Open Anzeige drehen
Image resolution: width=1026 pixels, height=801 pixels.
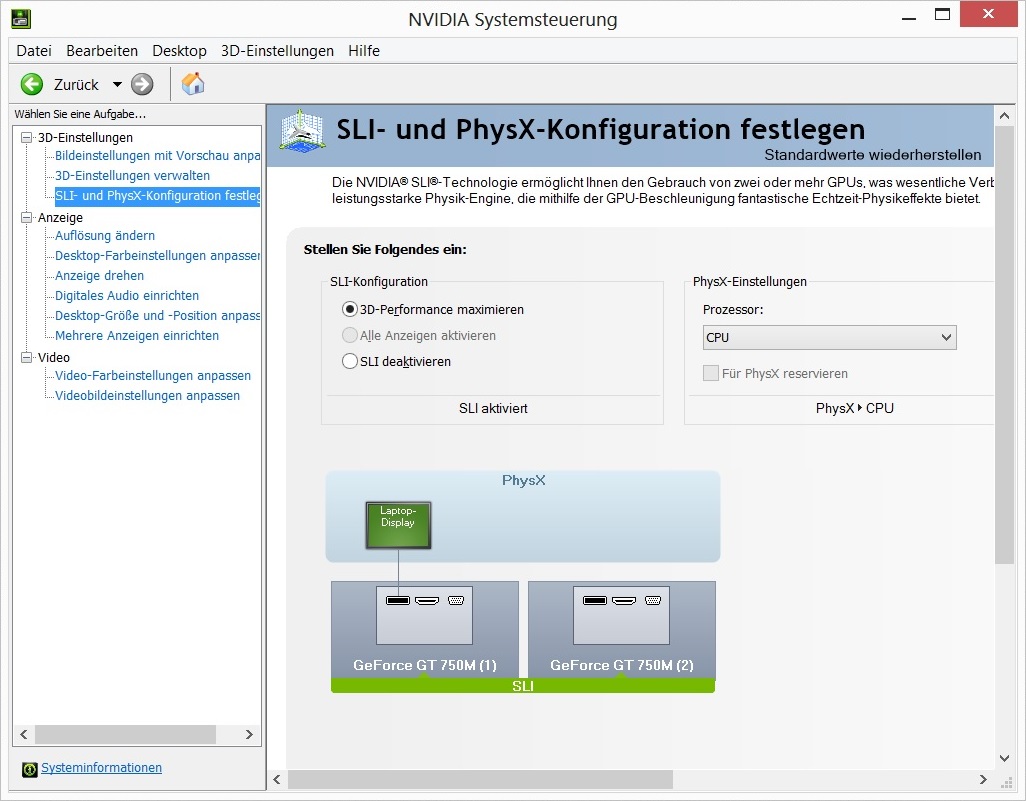pyautogui.click(x=99, y=276)
